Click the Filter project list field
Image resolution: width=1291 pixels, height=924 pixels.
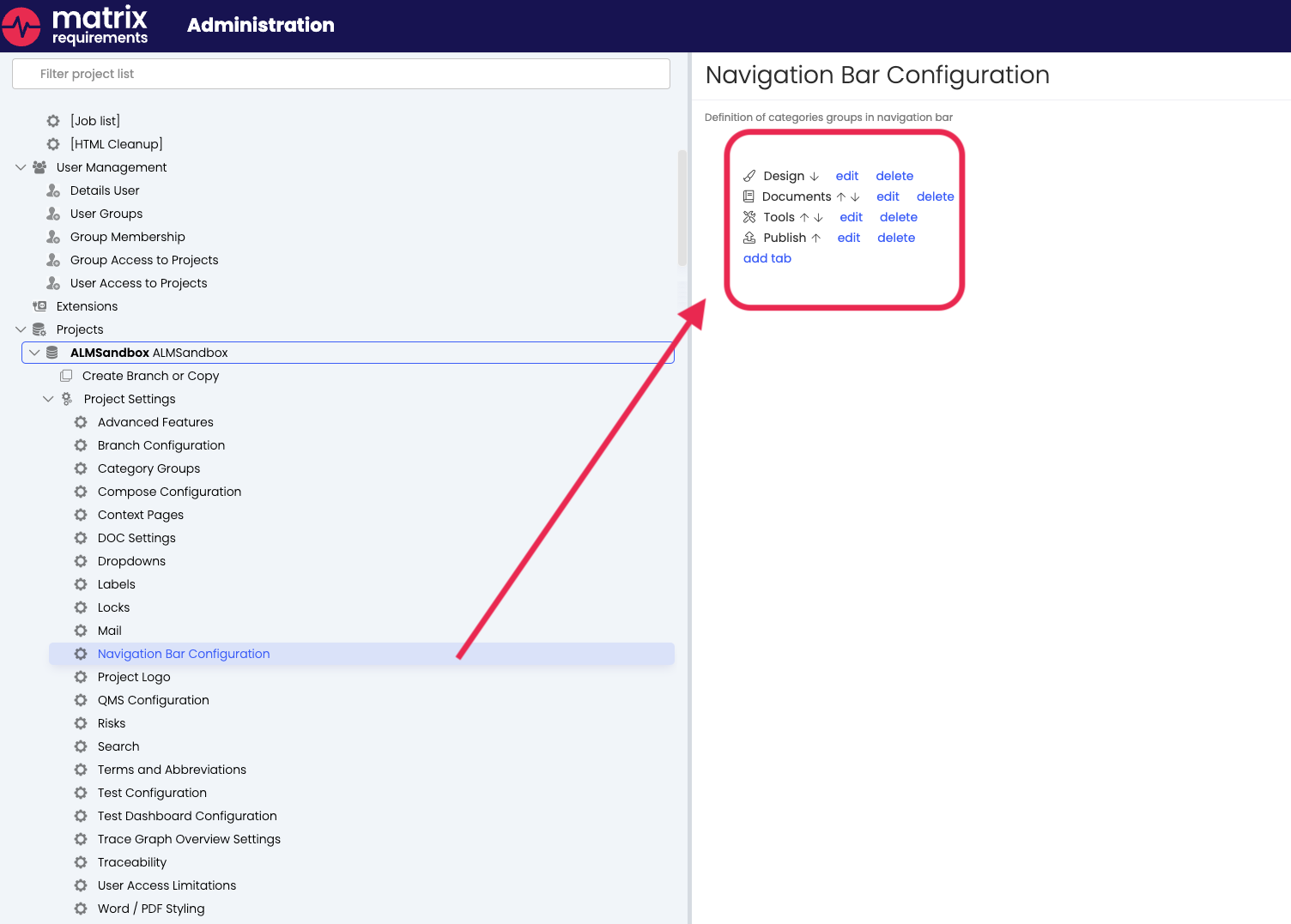click(341, 74)
